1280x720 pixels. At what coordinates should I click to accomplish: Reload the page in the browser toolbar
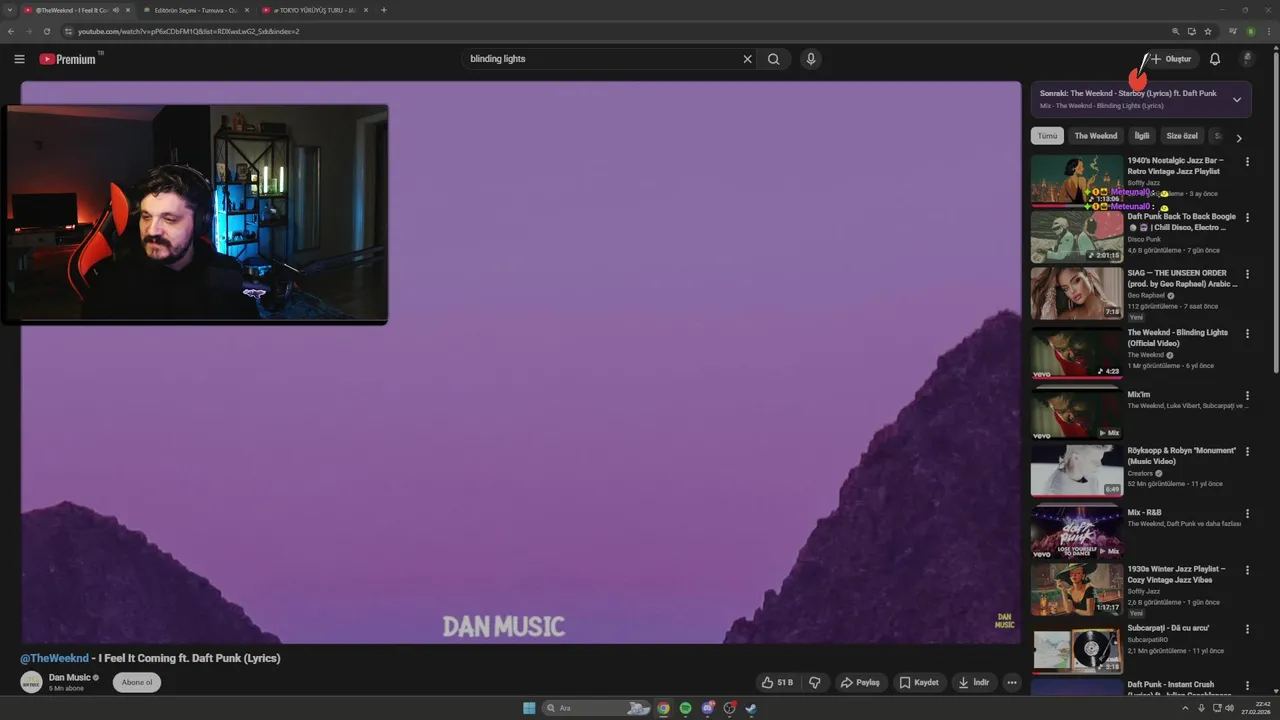47,31
